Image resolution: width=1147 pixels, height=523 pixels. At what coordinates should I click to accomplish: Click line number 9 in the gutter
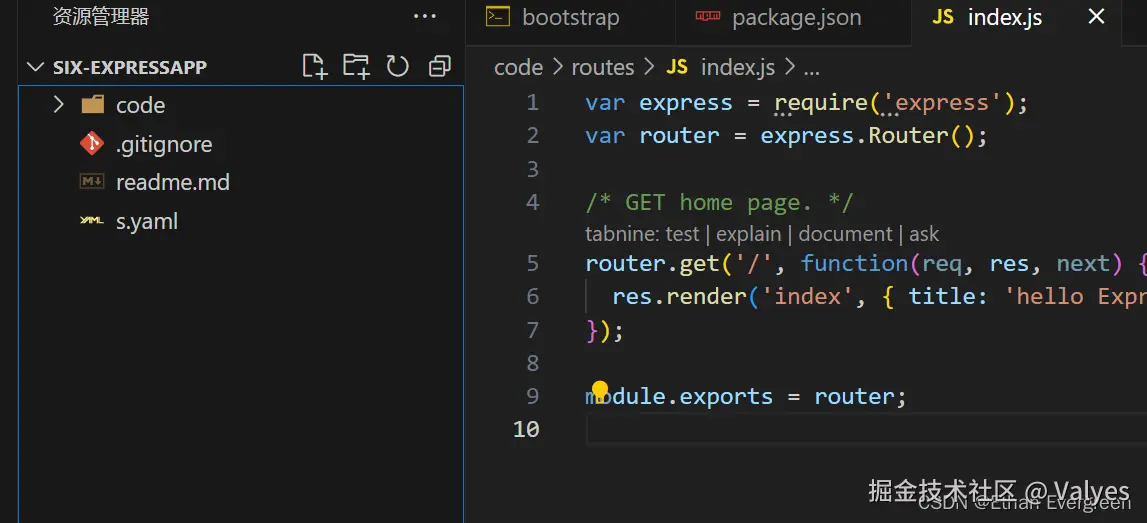(x=532, y=396)
